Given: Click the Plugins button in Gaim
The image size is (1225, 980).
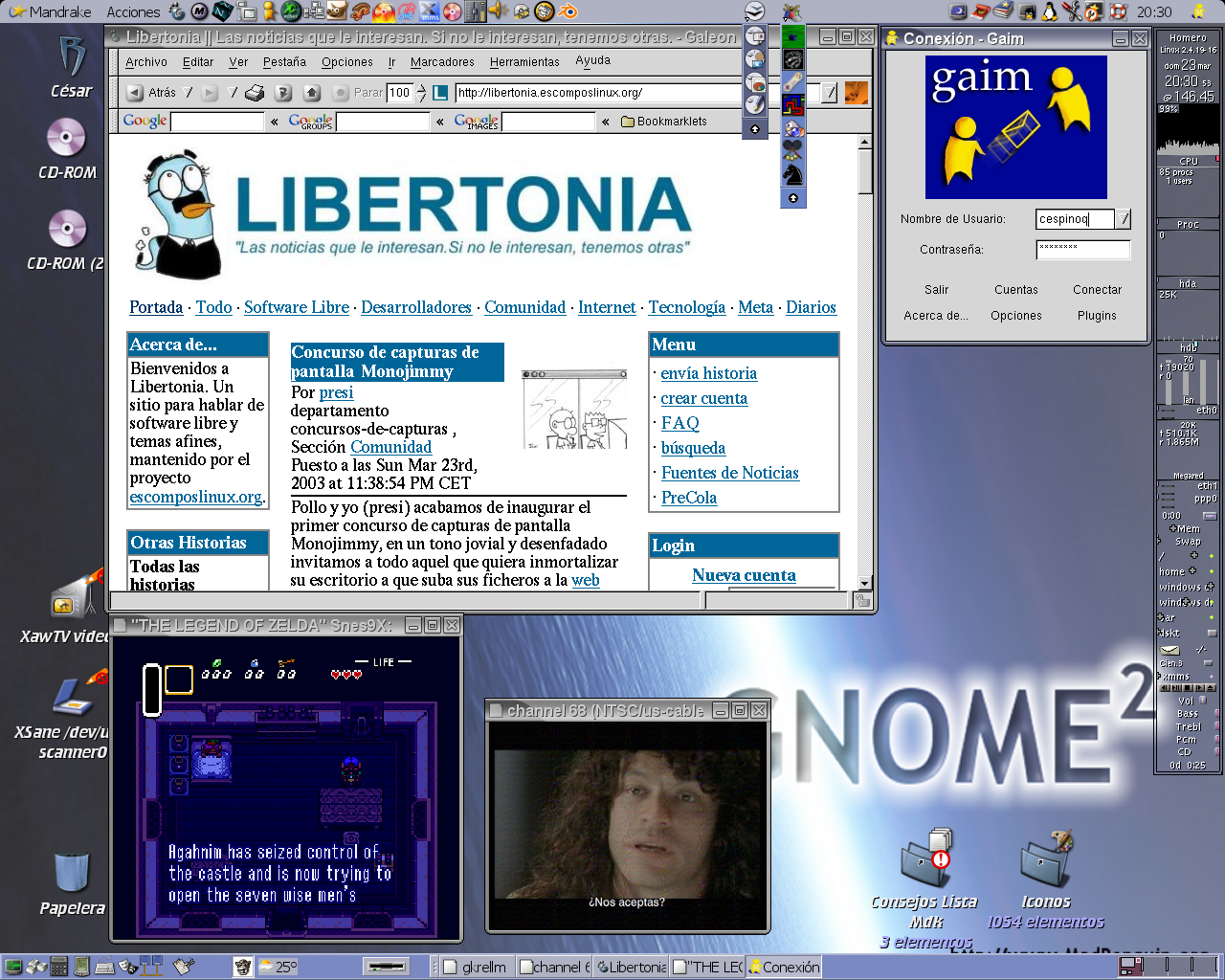Looking at the screenshot, I should pos(1097,316).
